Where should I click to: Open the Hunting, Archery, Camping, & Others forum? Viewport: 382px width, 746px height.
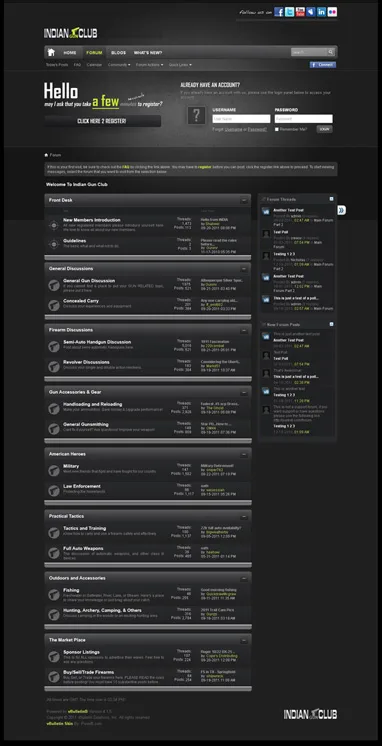[102, 610]
